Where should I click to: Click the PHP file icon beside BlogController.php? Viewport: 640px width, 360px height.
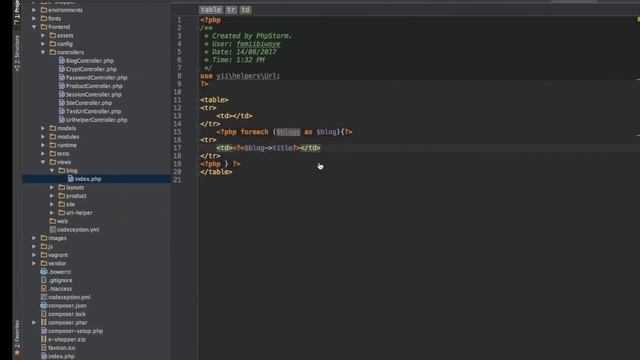pyautogui.click(x=62, y=60)
